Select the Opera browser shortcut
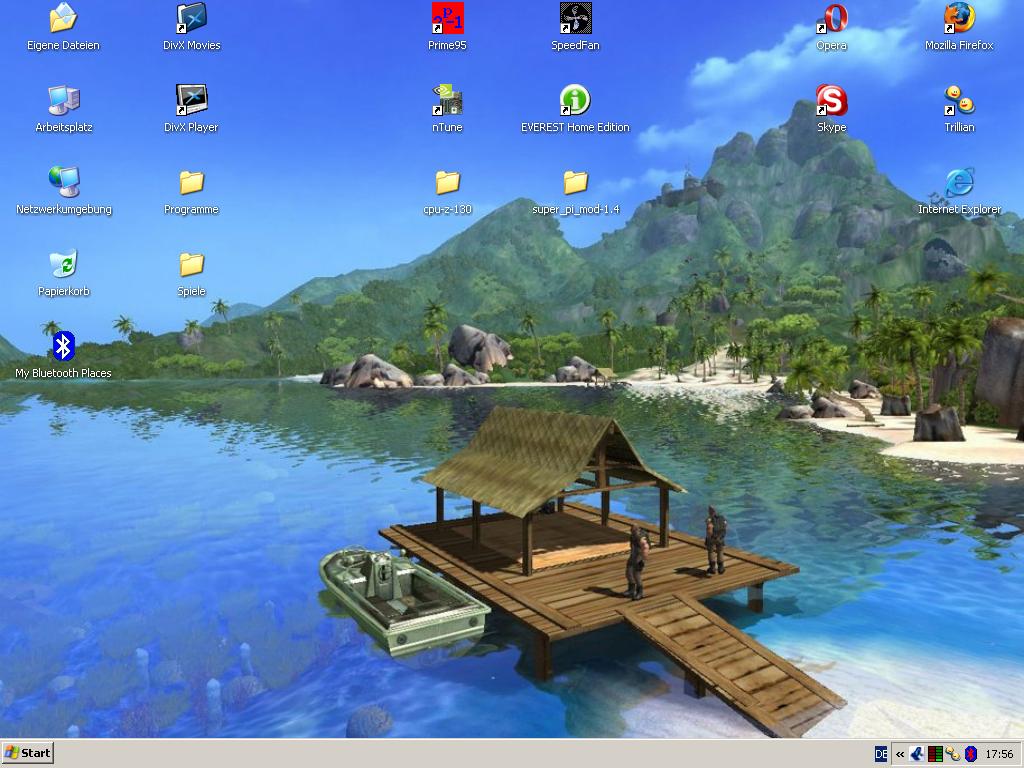Screen dimensions: 1024x768 click(831, 18)
